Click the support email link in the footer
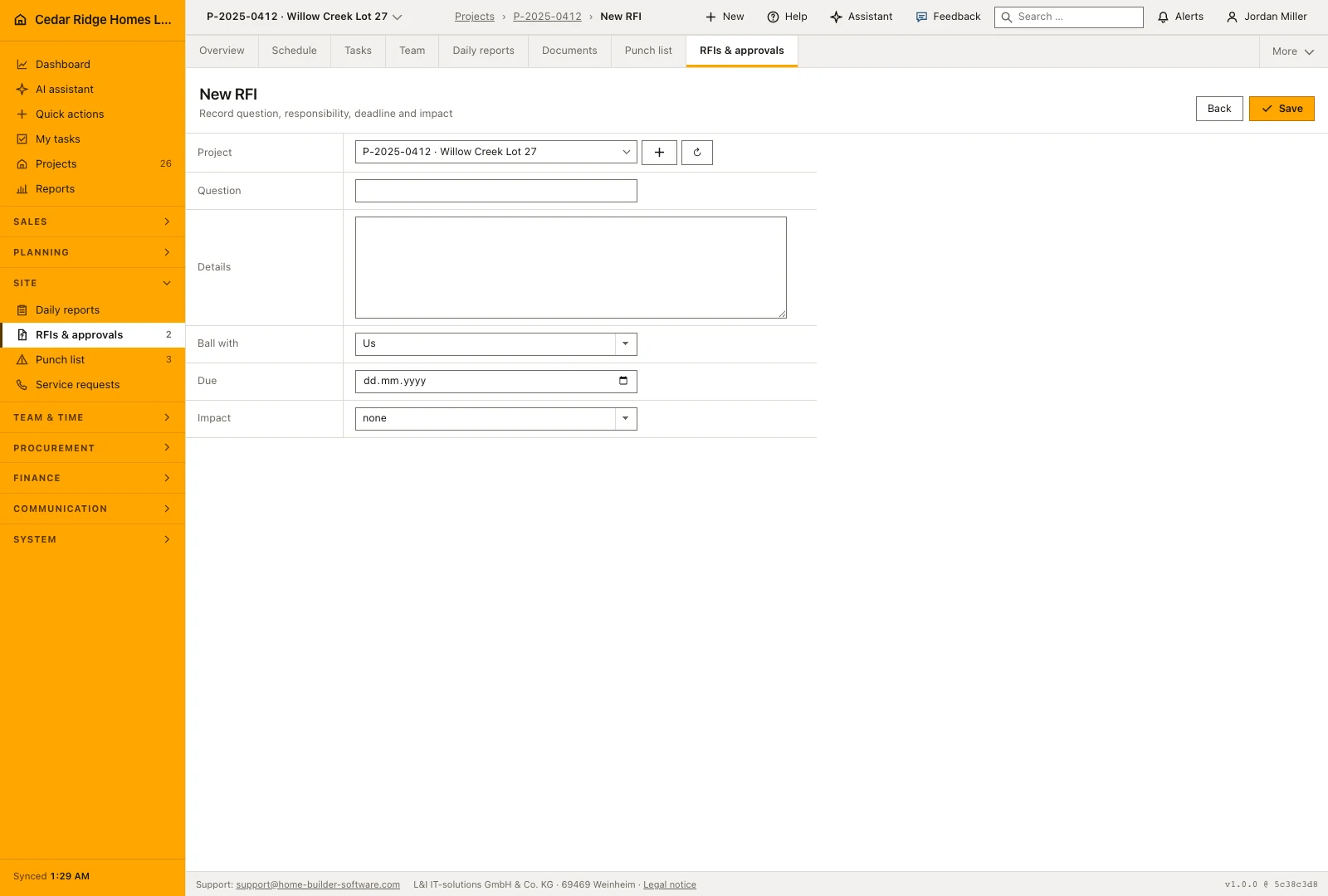 318,885
